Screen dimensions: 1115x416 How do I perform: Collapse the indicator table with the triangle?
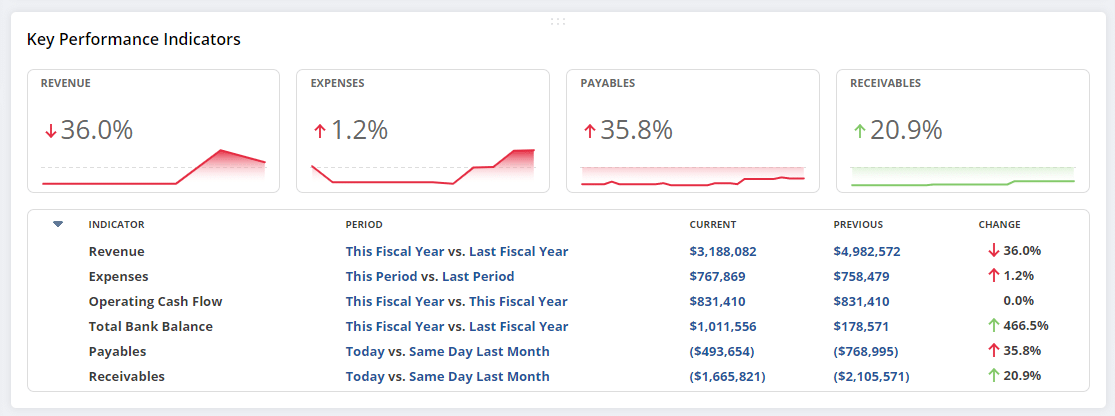click(58, 224)
